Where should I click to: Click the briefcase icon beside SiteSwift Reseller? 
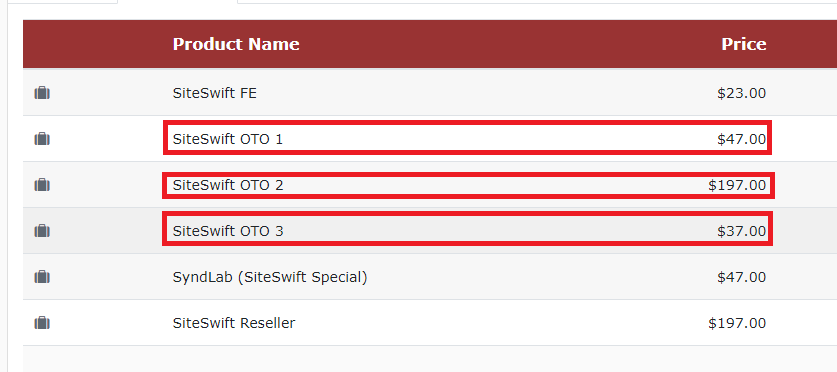pyautogui.click(x=42, y=323)
